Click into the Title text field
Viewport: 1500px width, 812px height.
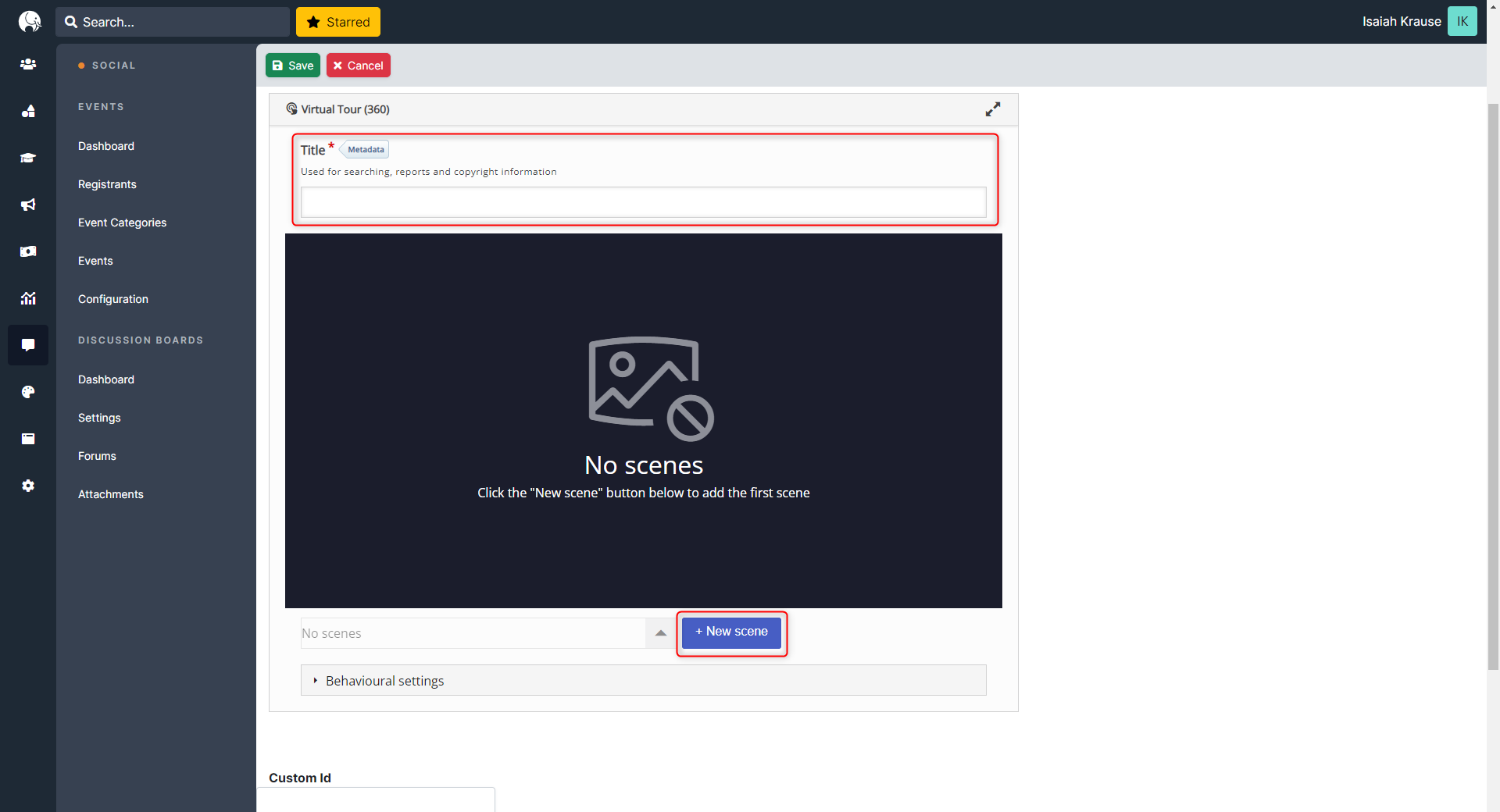click(x=643, y=202)
